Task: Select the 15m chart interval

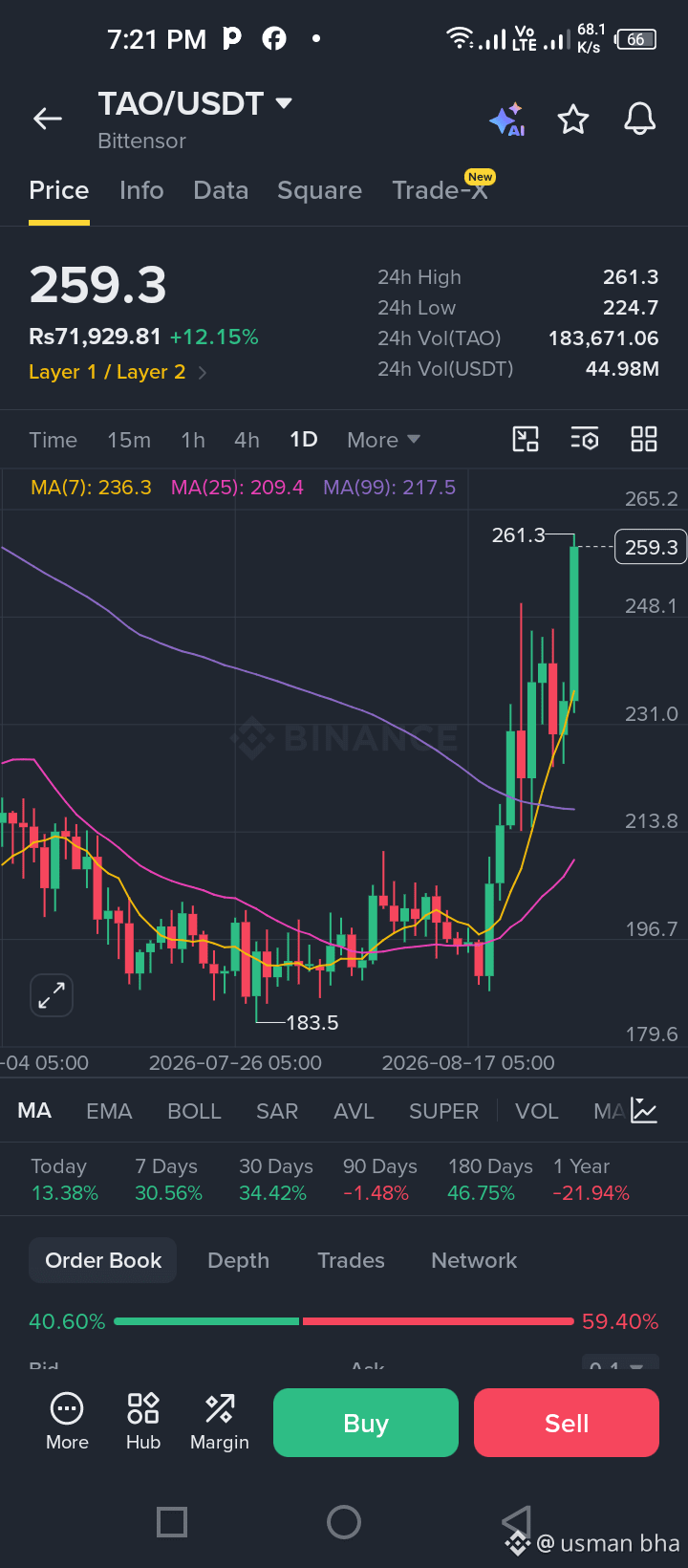Action: [x=129, y=440]
